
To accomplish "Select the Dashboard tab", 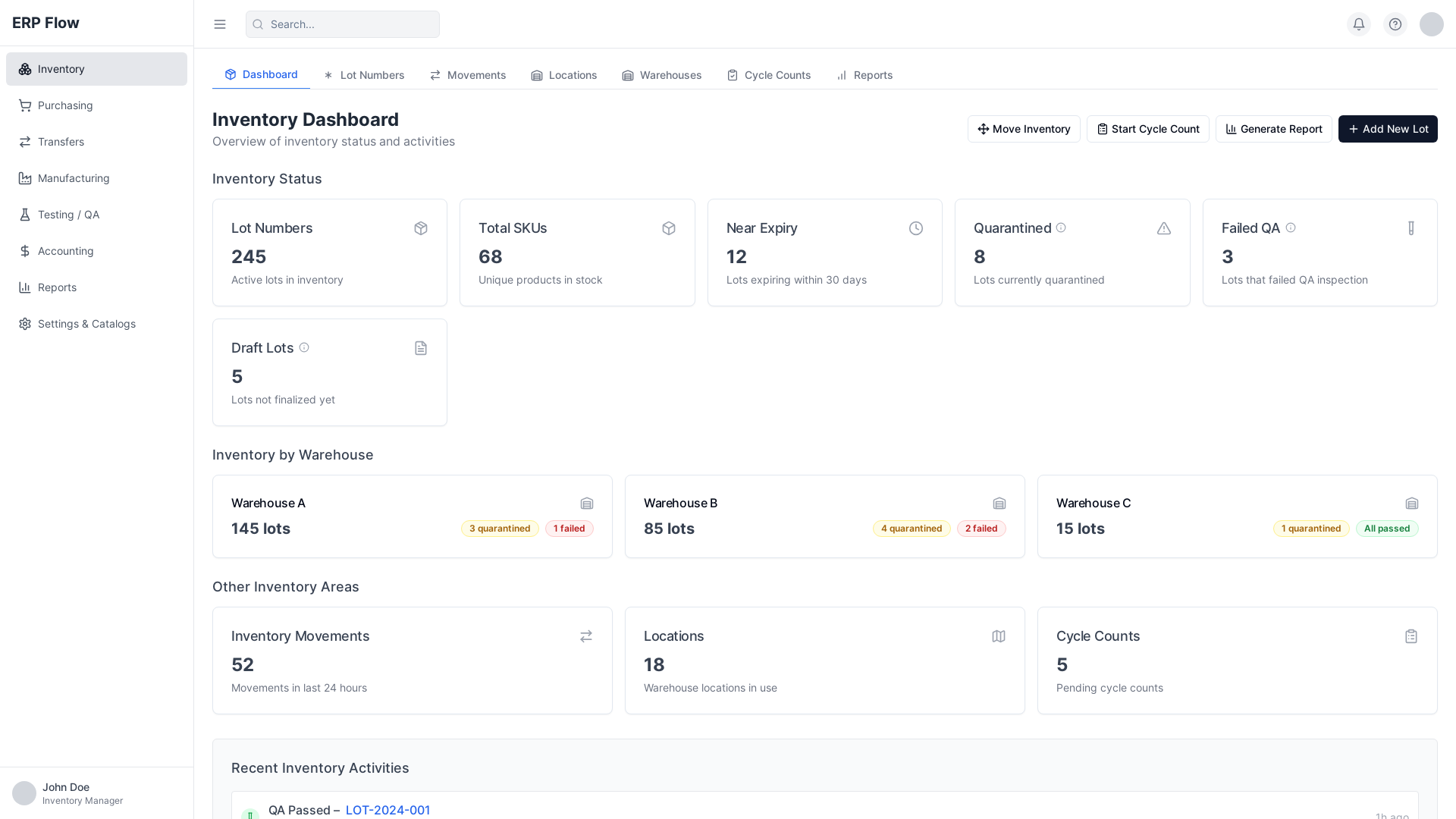I will point(261,74).
